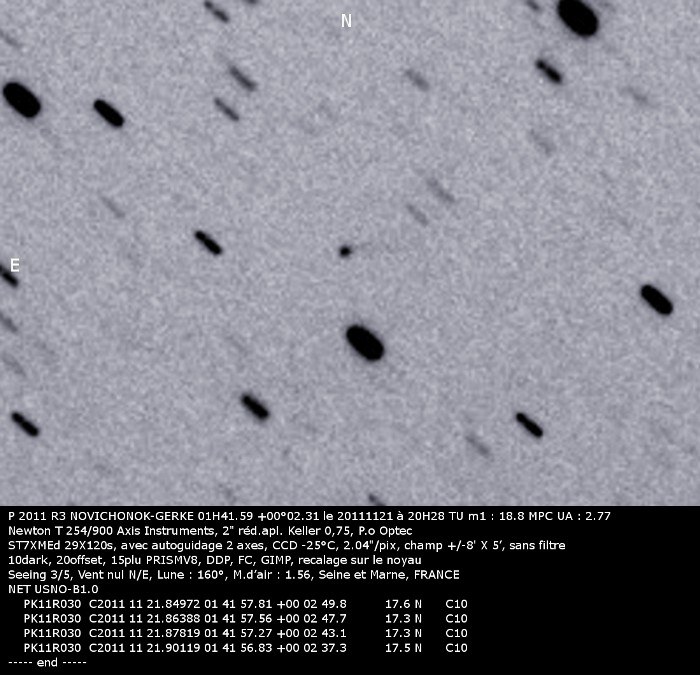Select the star trail in the lower-right area

[529, 425]
